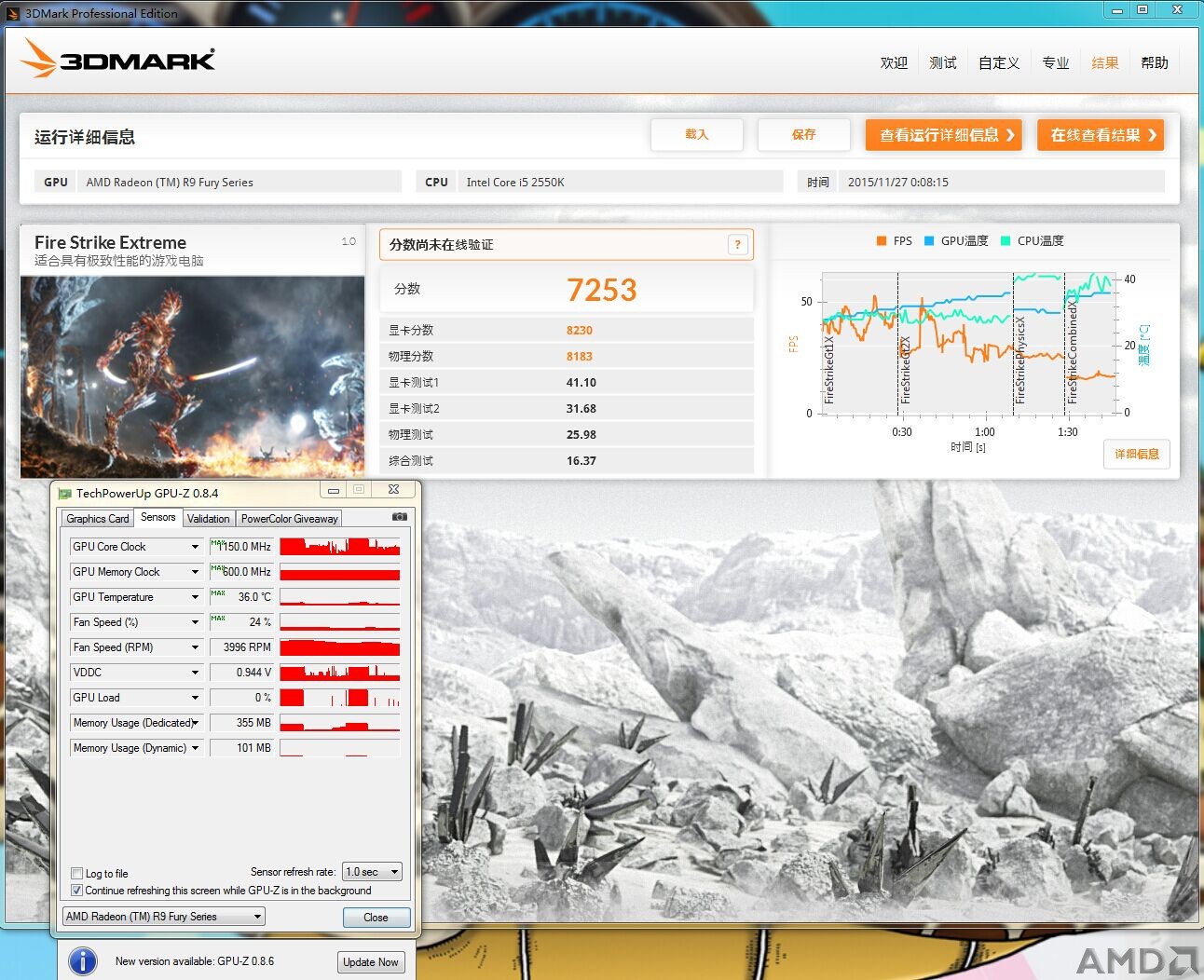
Task: Minimize the 3DMark Professional Edition window
Action: click(1117, 9)
